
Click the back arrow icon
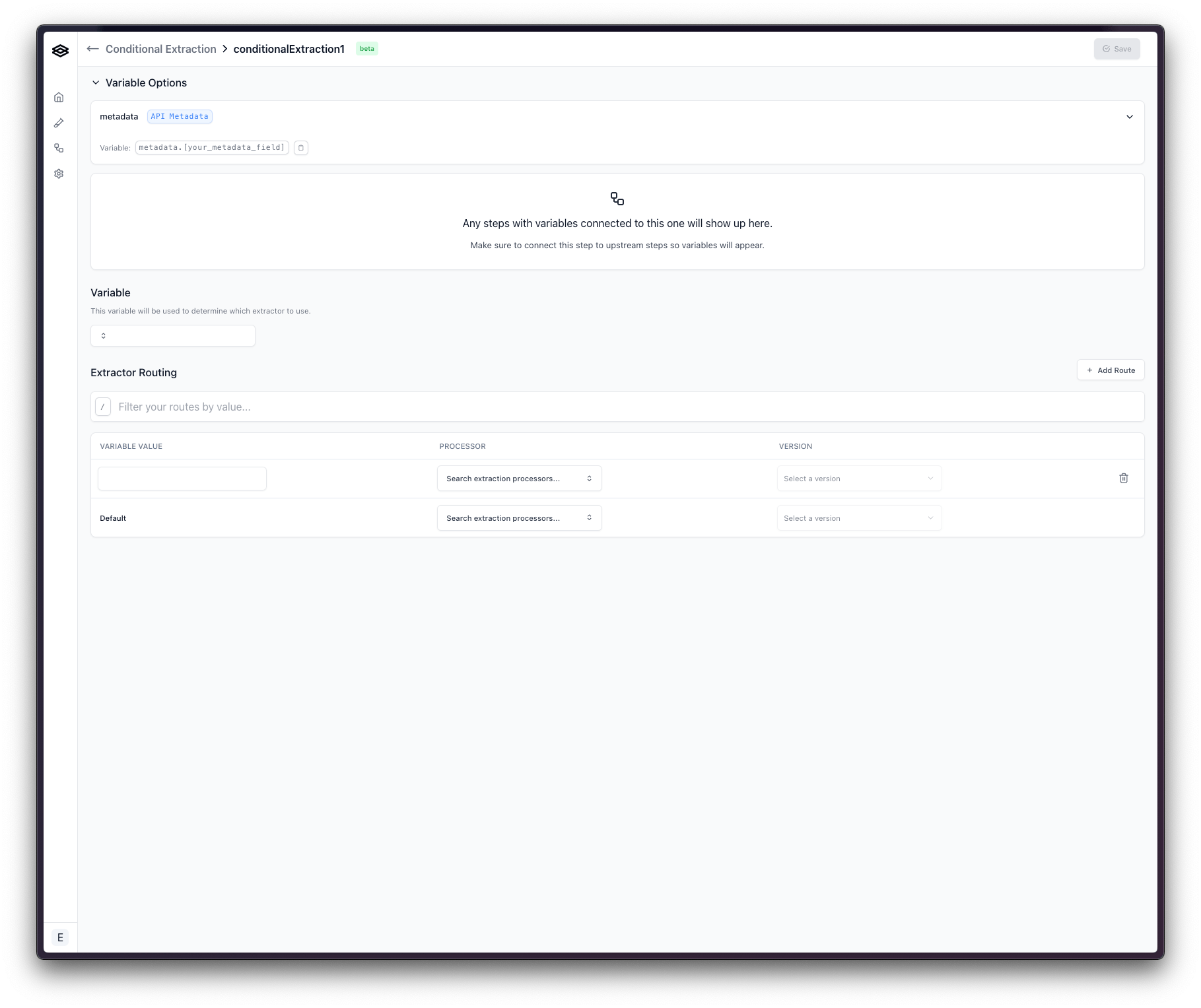tap(93, 49)
